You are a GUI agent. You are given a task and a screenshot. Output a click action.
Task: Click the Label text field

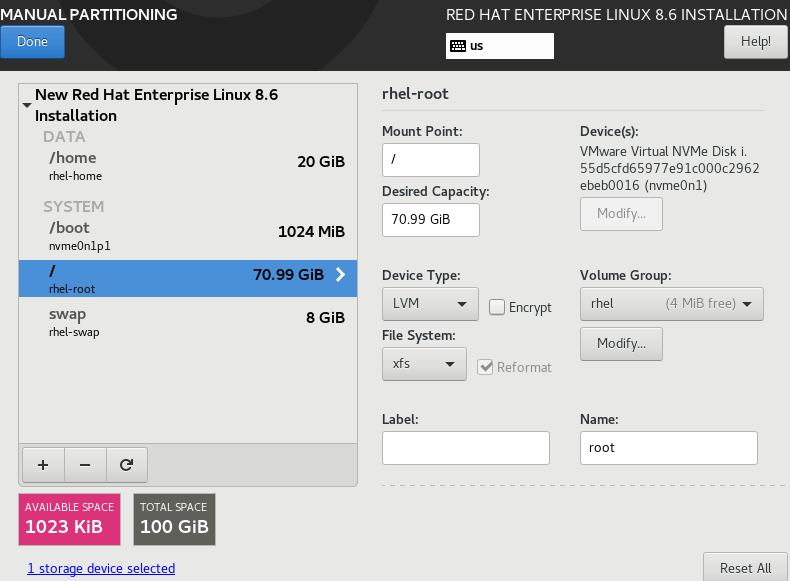pos(466,447)
